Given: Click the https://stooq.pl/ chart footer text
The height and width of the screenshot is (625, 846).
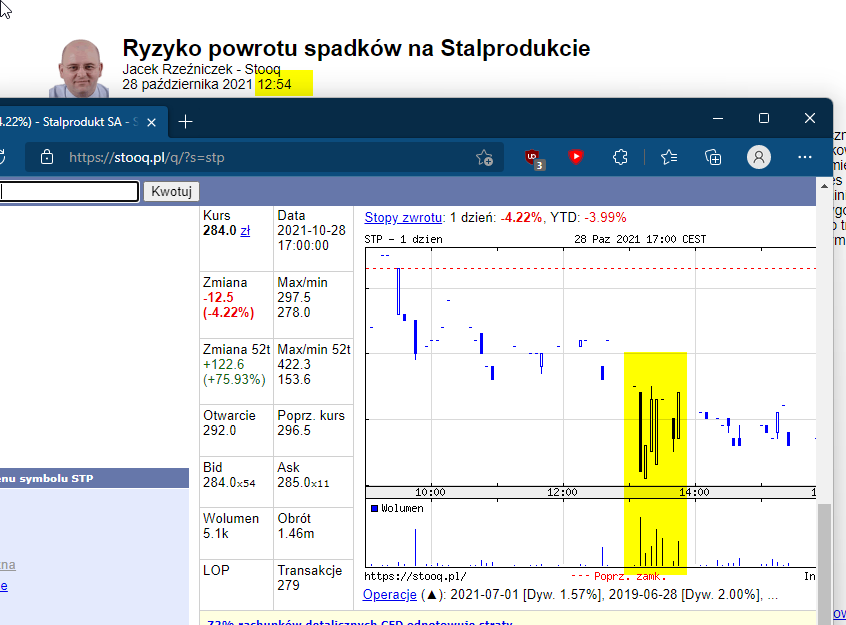Looking at the screenshot, I should coord(415,576).
